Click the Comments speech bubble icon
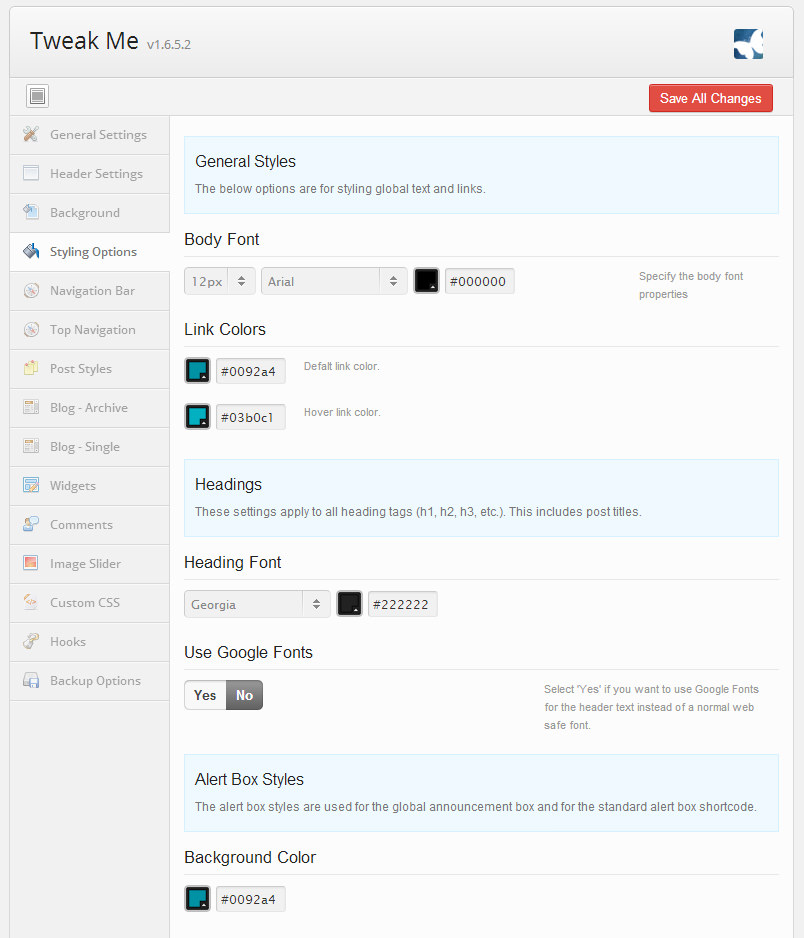The height and width of the screenshot is (938, 804). click(31, 525)
